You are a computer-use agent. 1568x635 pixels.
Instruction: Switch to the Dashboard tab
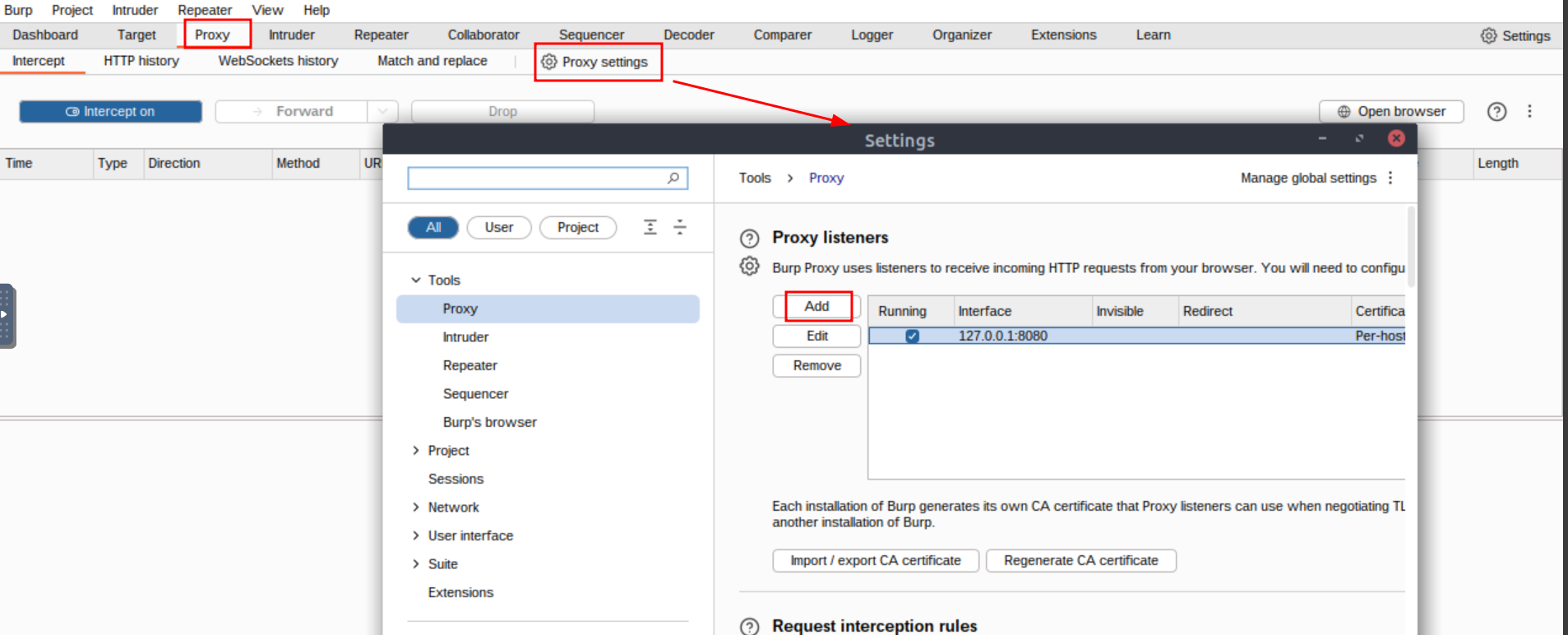coord(45,35)
